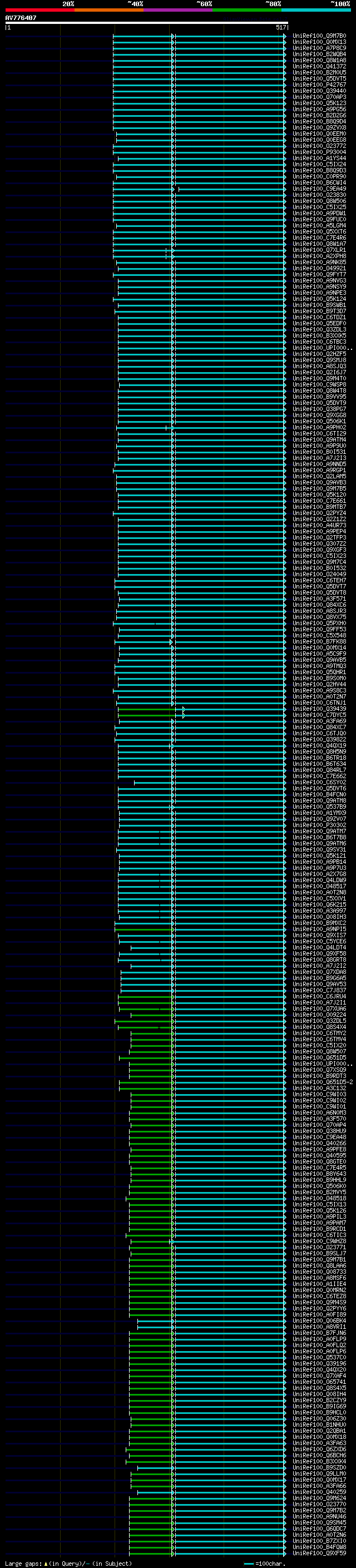Select hit UniRef100_B2WQB4
356x1568 pixels.
tap(319, 54)
